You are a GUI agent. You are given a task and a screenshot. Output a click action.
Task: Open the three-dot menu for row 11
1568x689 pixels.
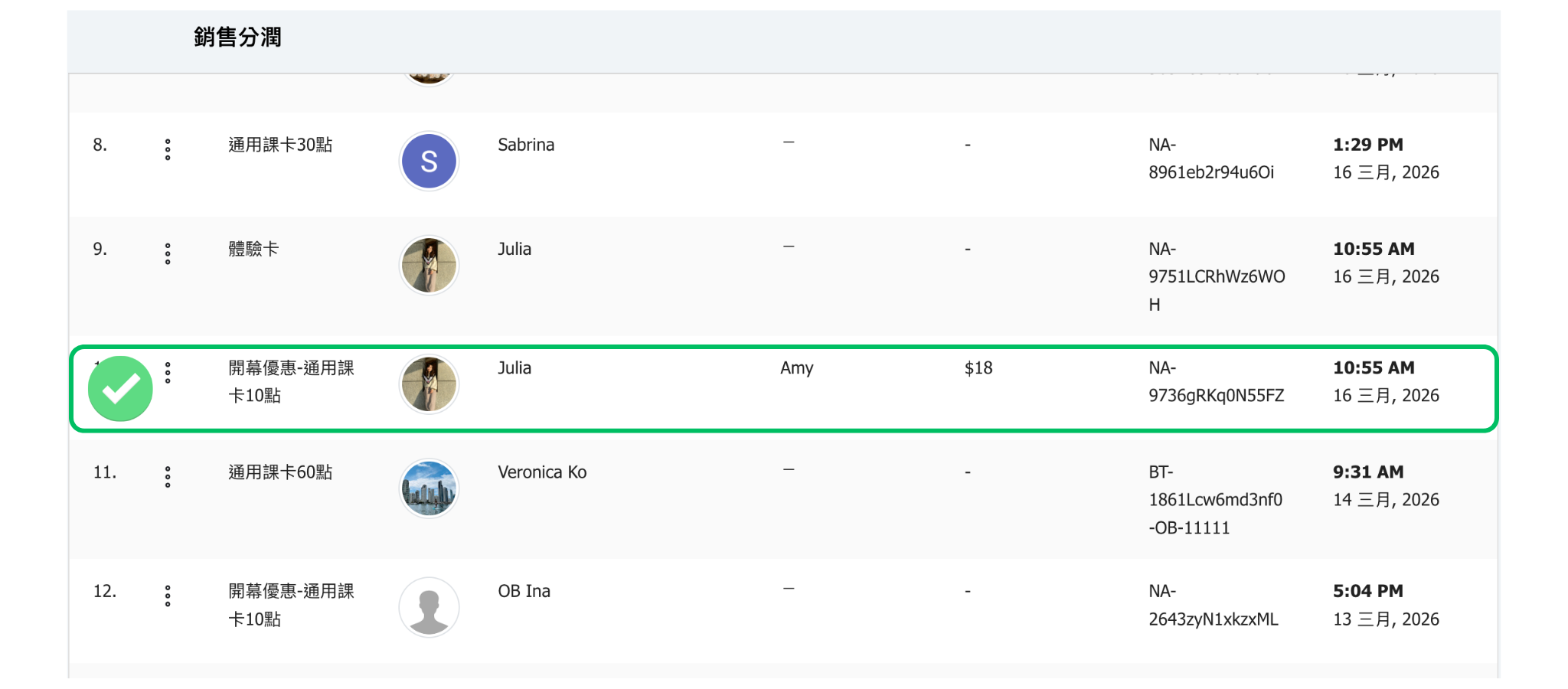click(x=168, y=477)
